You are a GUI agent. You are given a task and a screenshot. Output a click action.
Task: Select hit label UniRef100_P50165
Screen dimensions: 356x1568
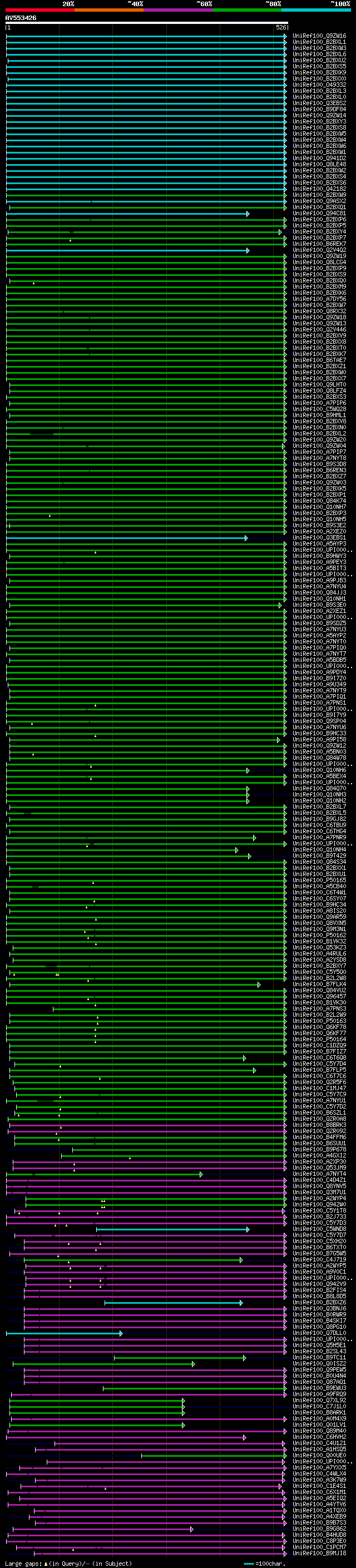[319, 880]
